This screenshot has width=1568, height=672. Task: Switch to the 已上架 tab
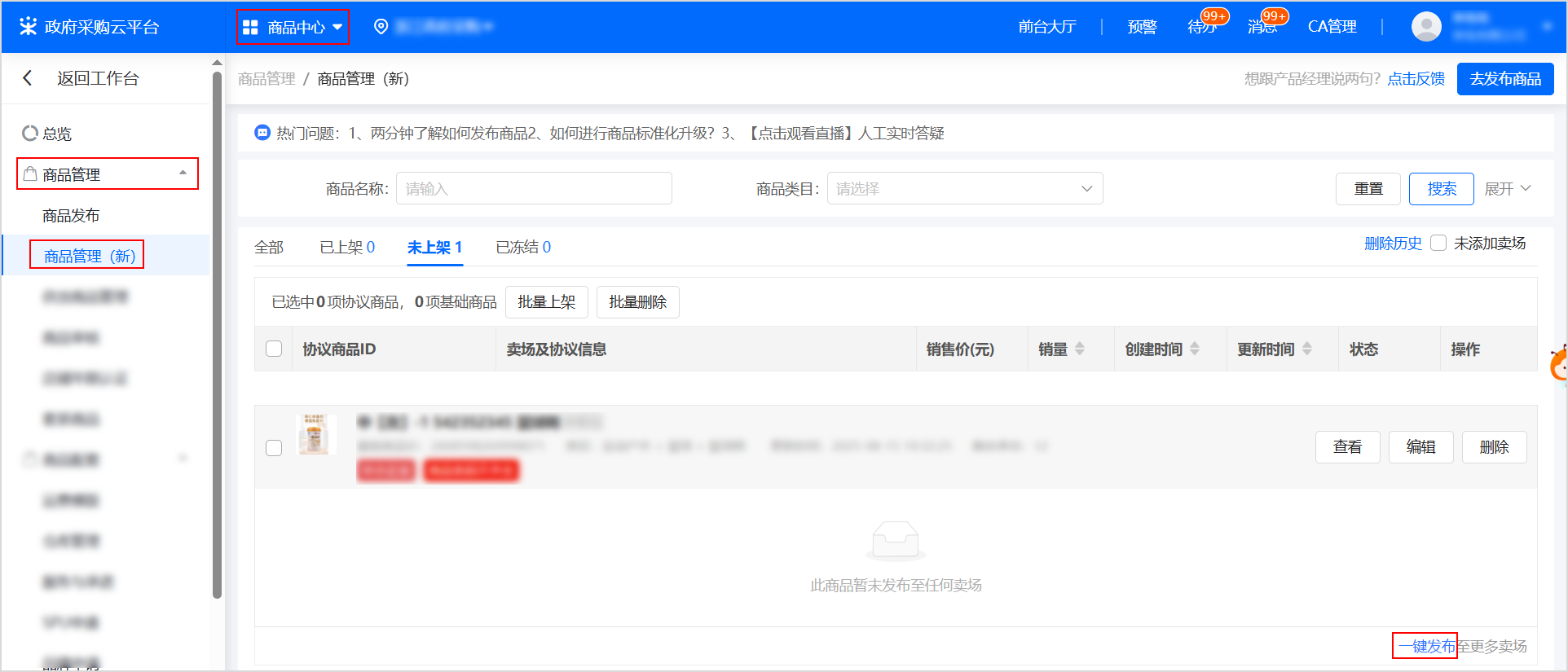coord(347,248)
